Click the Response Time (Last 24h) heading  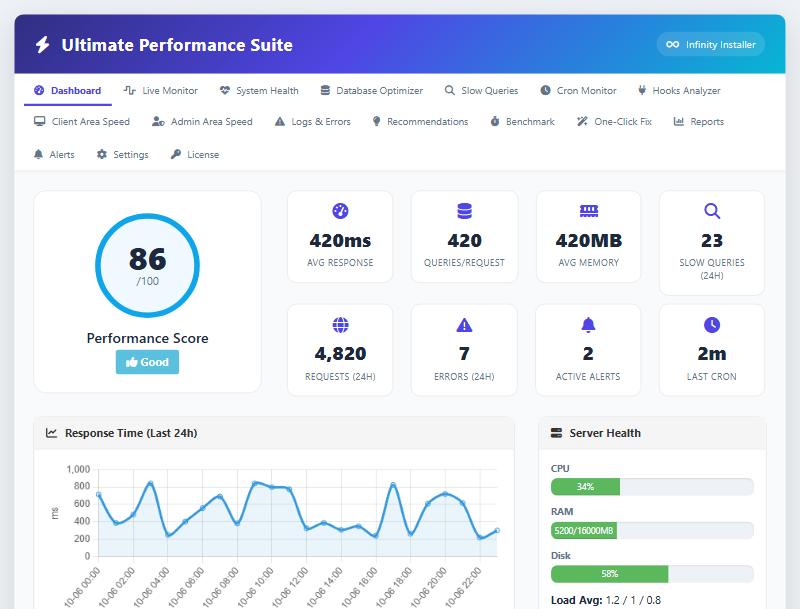click(131, 433)
